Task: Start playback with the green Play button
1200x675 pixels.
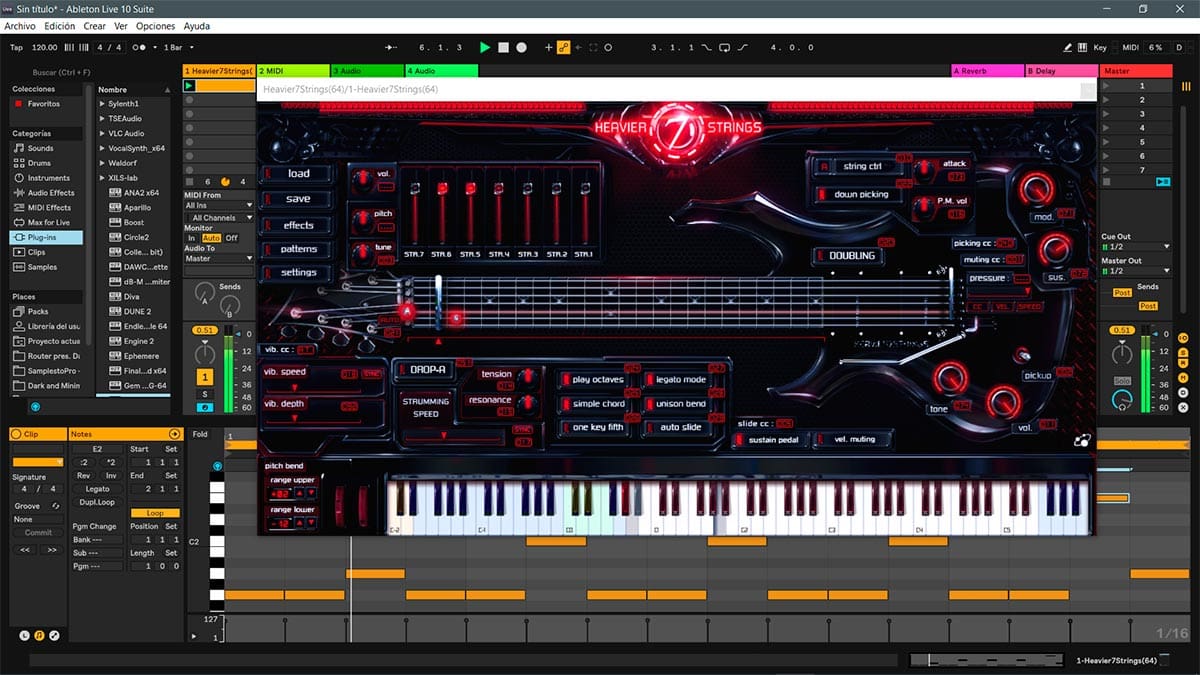Action: (485, 47)
